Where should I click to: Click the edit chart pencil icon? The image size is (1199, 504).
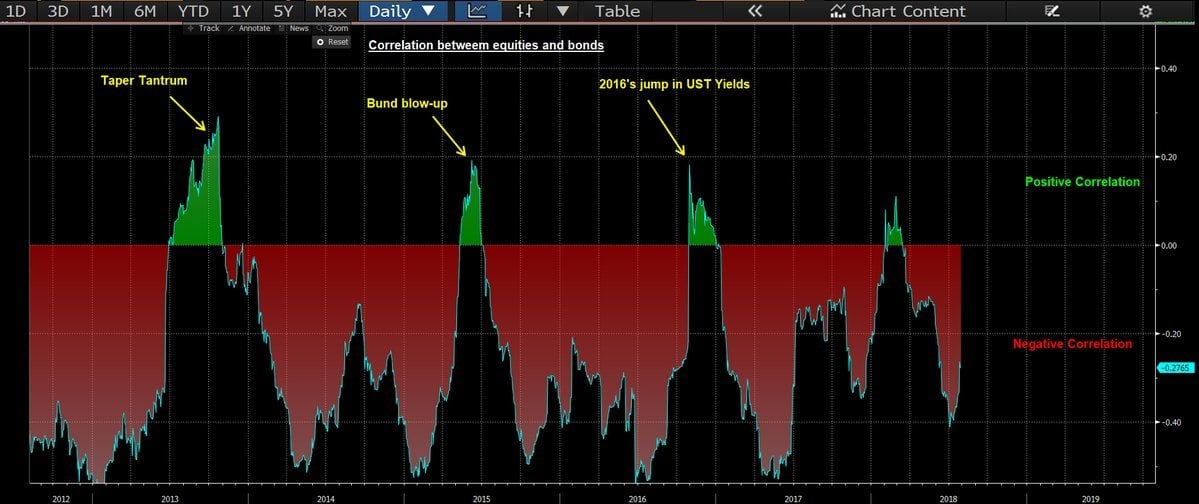tap(1051, 11)
